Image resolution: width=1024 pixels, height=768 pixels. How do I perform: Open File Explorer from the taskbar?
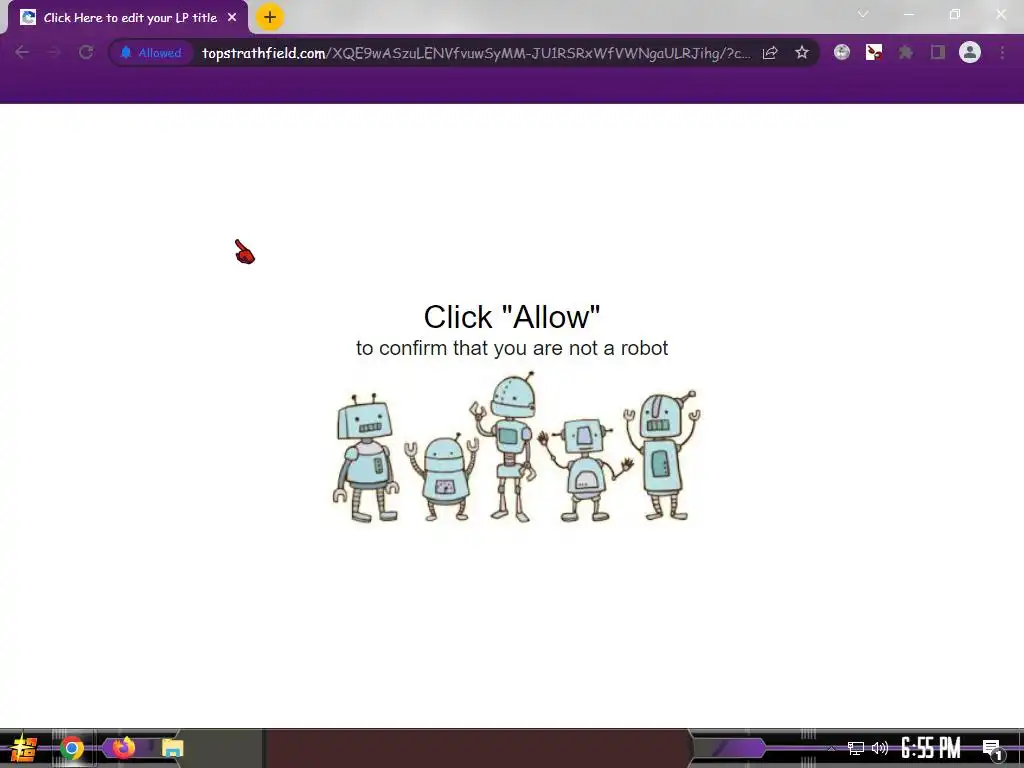click(x=172, y=748)
